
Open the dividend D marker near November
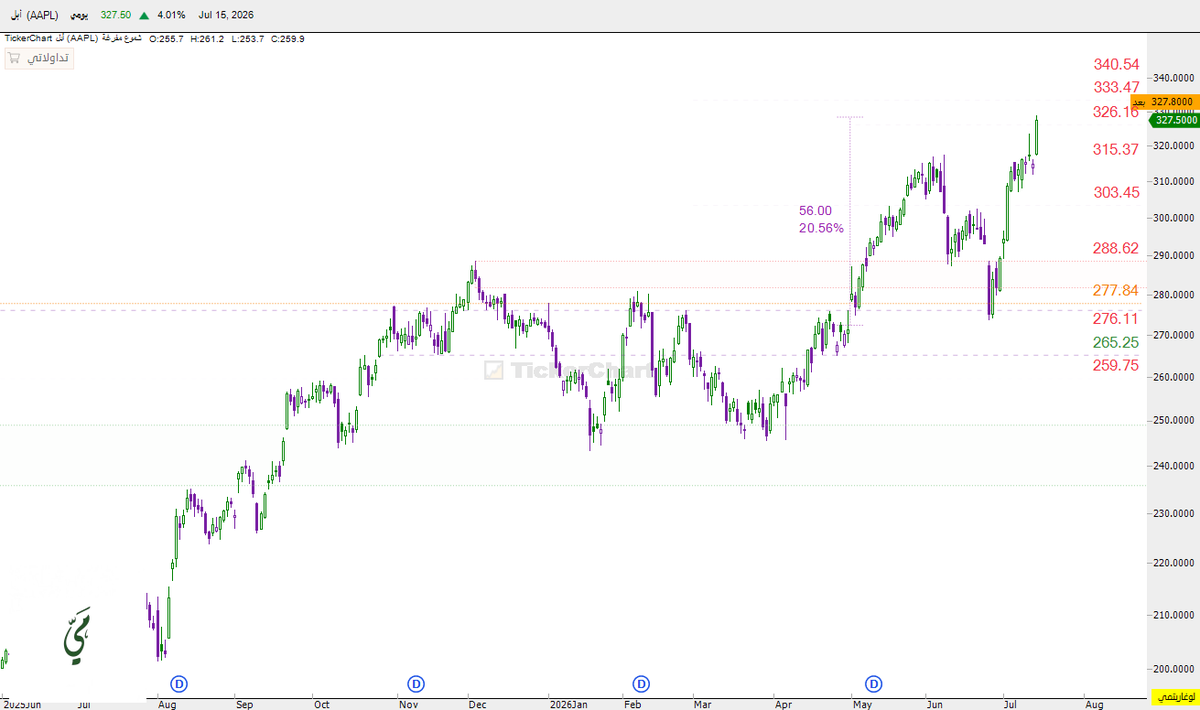tap(416, 684)
